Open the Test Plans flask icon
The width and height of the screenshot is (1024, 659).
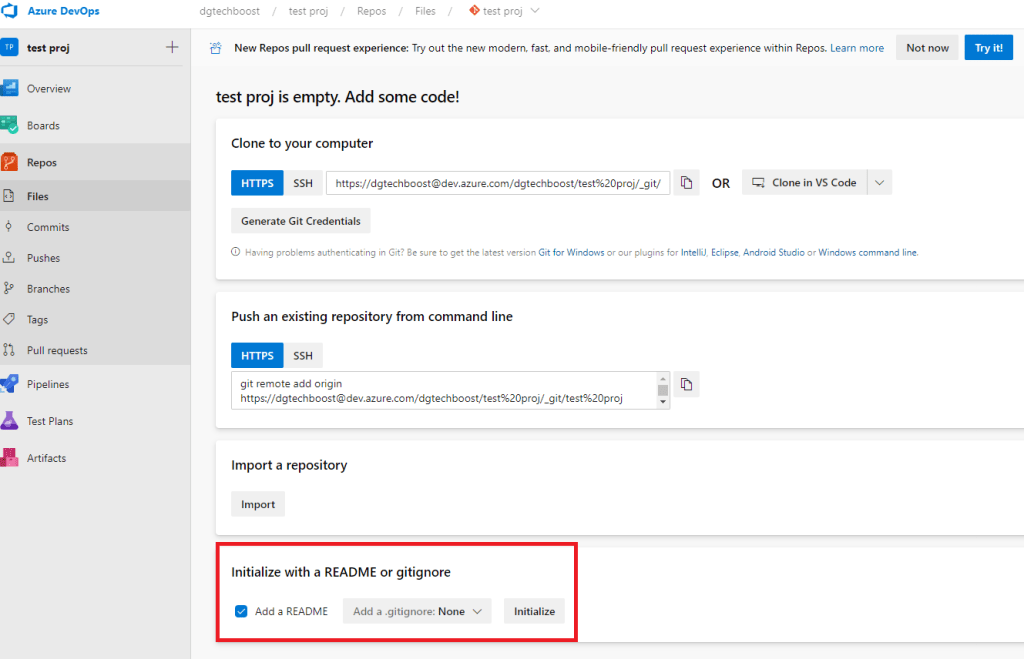pos(10,421)
